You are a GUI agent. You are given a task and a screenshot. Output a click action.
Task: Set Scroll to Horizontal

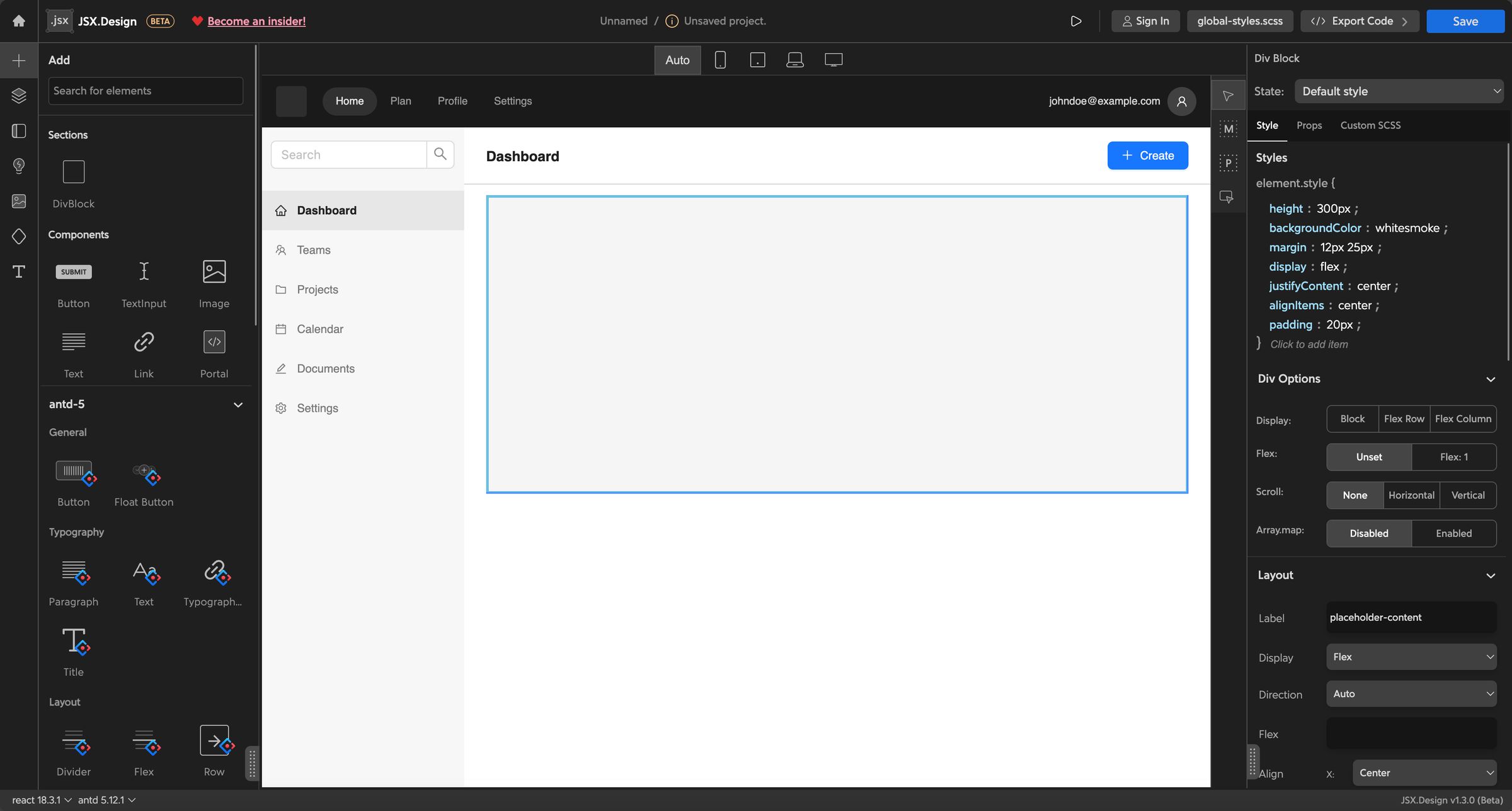click(1411, 495)
